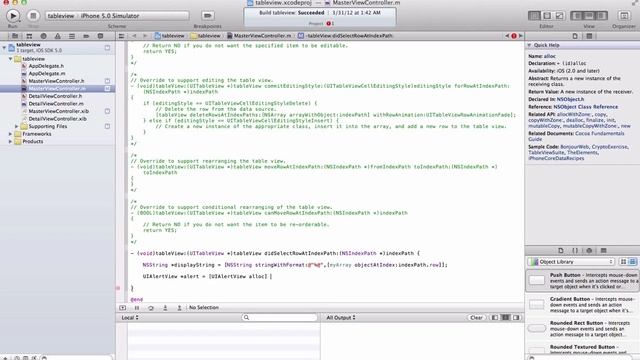The image size is (640, 360).
Task: Open NSObject Class Reference link
Action: coord(585,107)
